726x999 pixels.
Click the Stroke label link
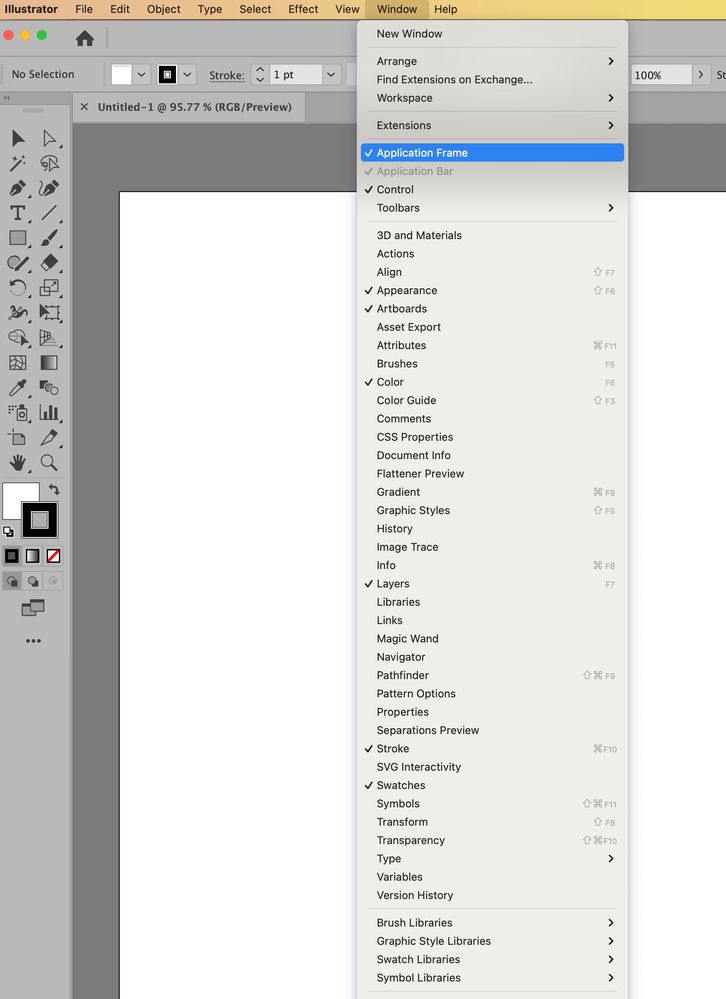[x=227, y=75]
